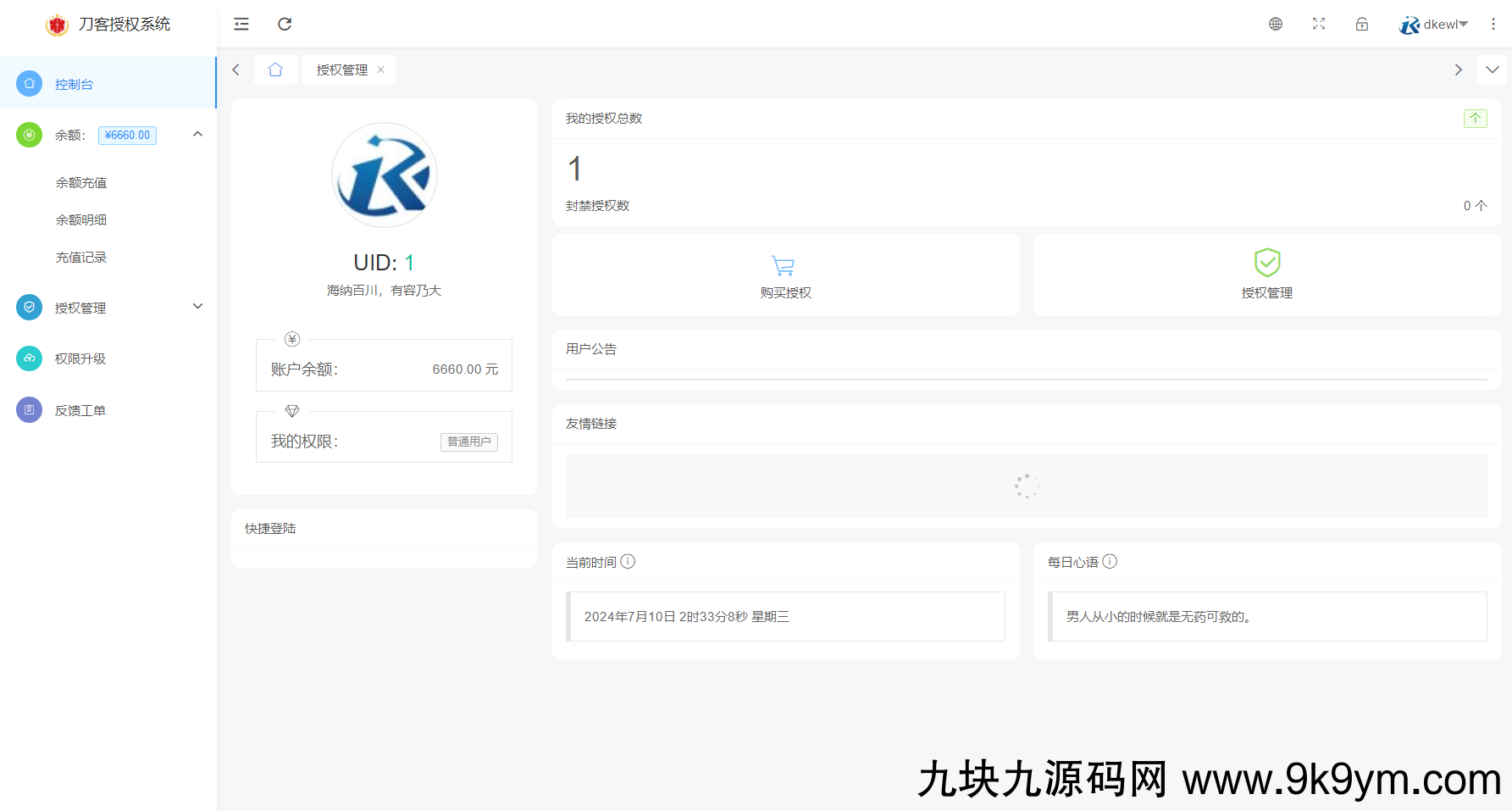Expand the tab options dropdown chevron

pos(1492,69)
